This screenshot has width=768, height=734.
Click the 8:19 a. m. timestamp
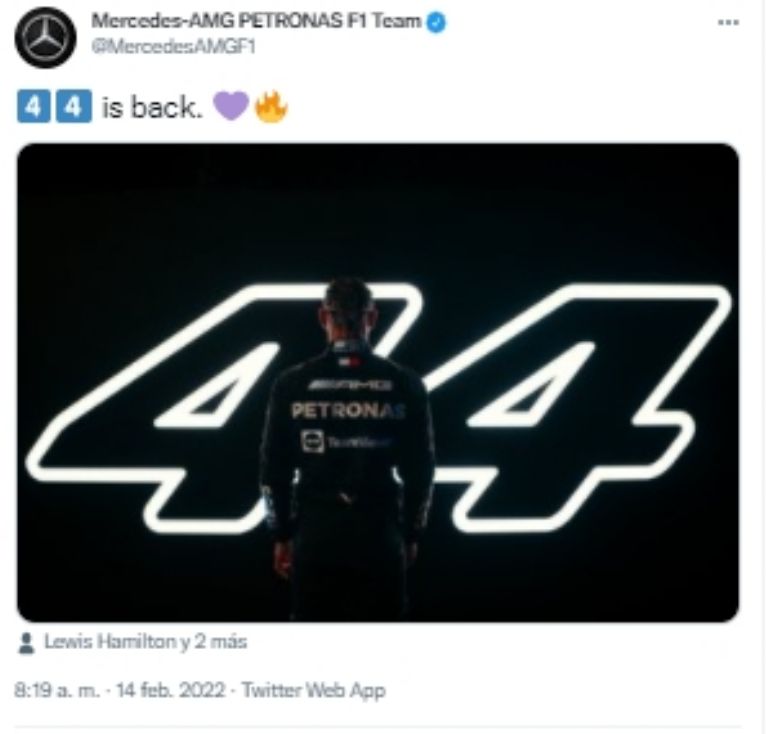click(x=58, y=690)
